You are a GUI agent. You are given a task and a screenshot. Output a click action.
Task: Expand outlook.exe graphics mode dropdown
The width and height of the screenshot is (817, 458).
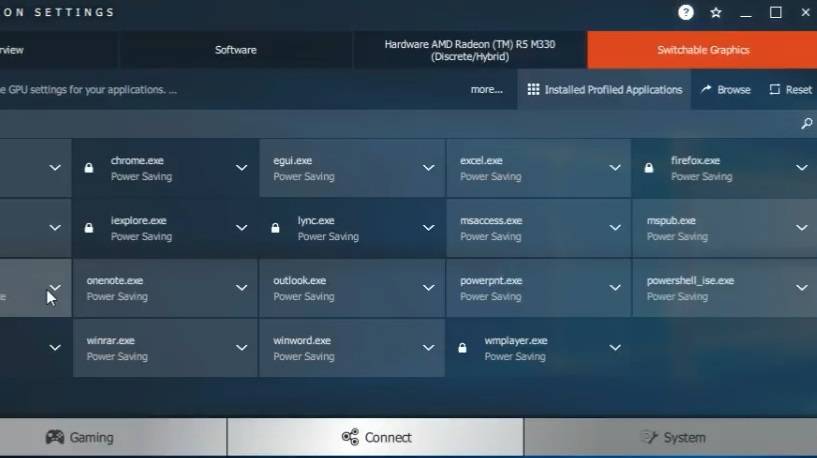click(428, 288)
